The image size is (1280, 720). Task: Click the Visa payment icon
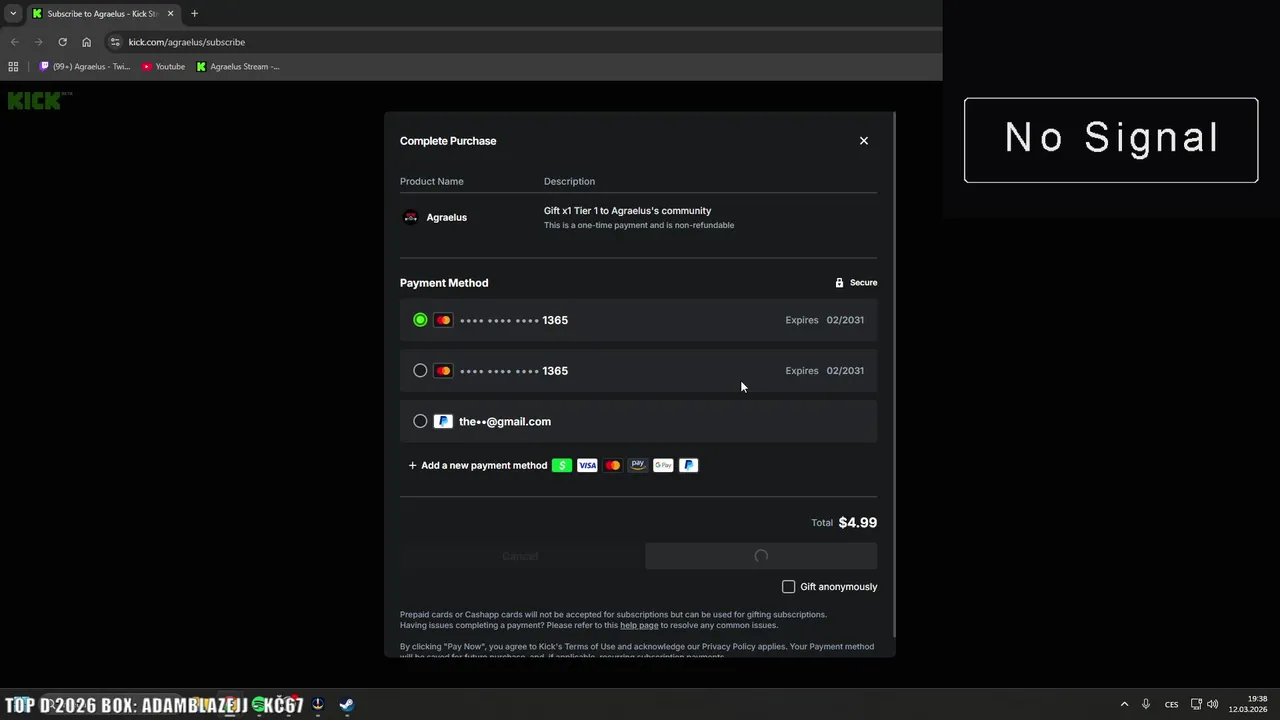pos(587,465)
